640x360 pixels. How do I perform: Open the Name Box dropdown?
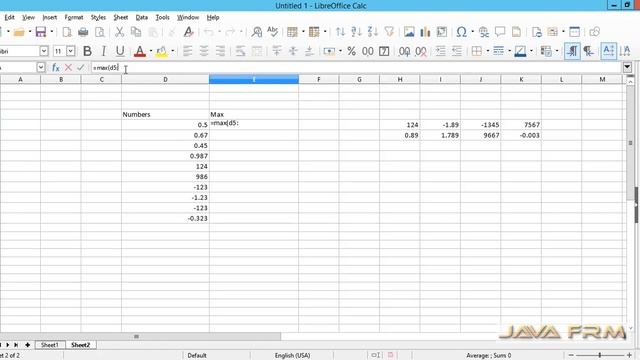[x=40, y=67]
